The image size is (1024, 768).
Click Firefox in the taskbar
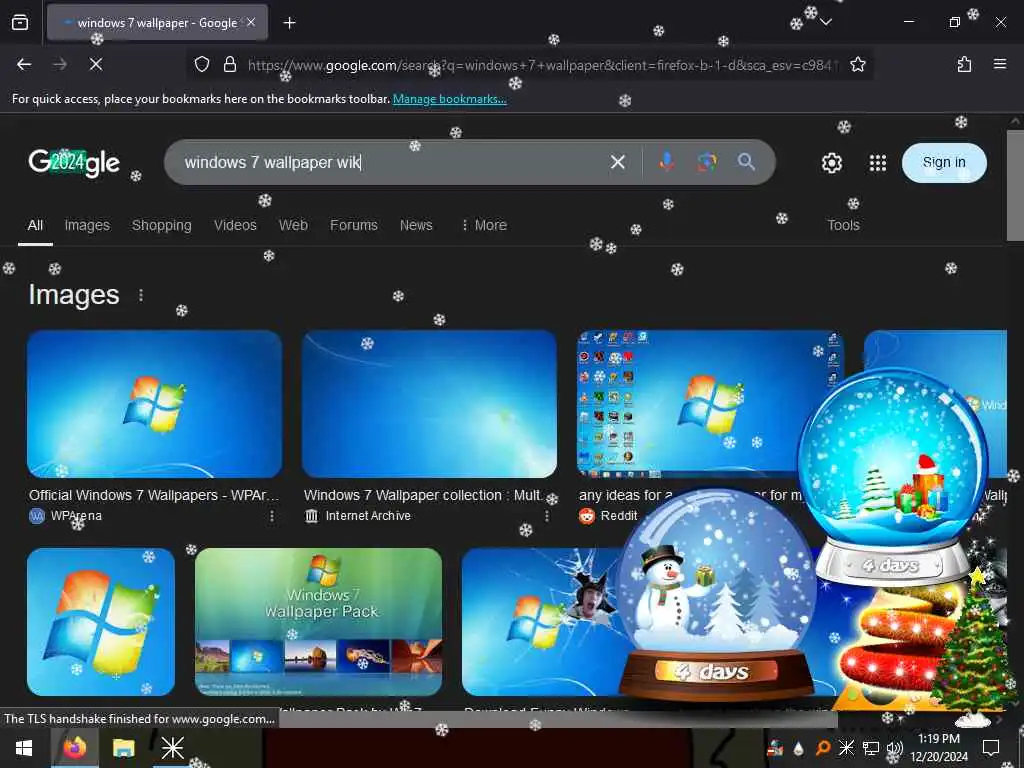pyautogui.click(x=74, y=748)
